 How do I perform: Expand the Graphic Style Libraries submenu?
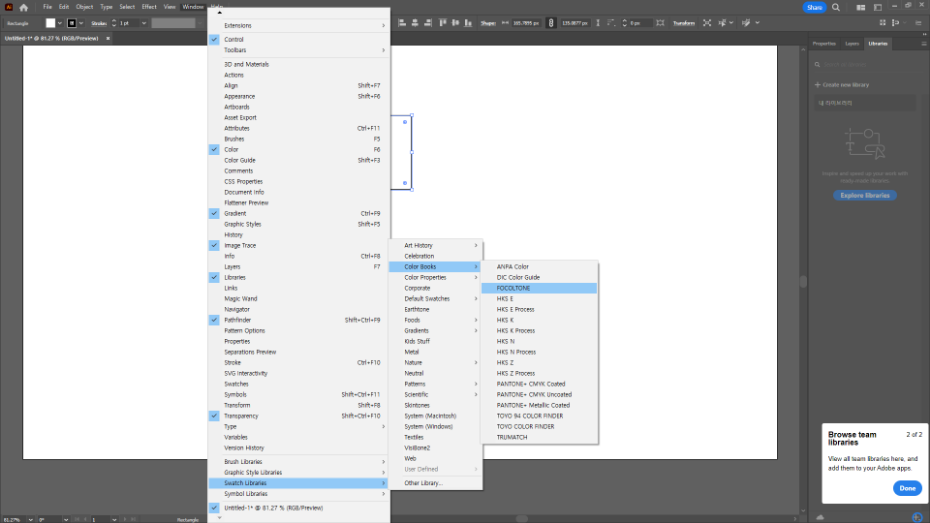298,473
